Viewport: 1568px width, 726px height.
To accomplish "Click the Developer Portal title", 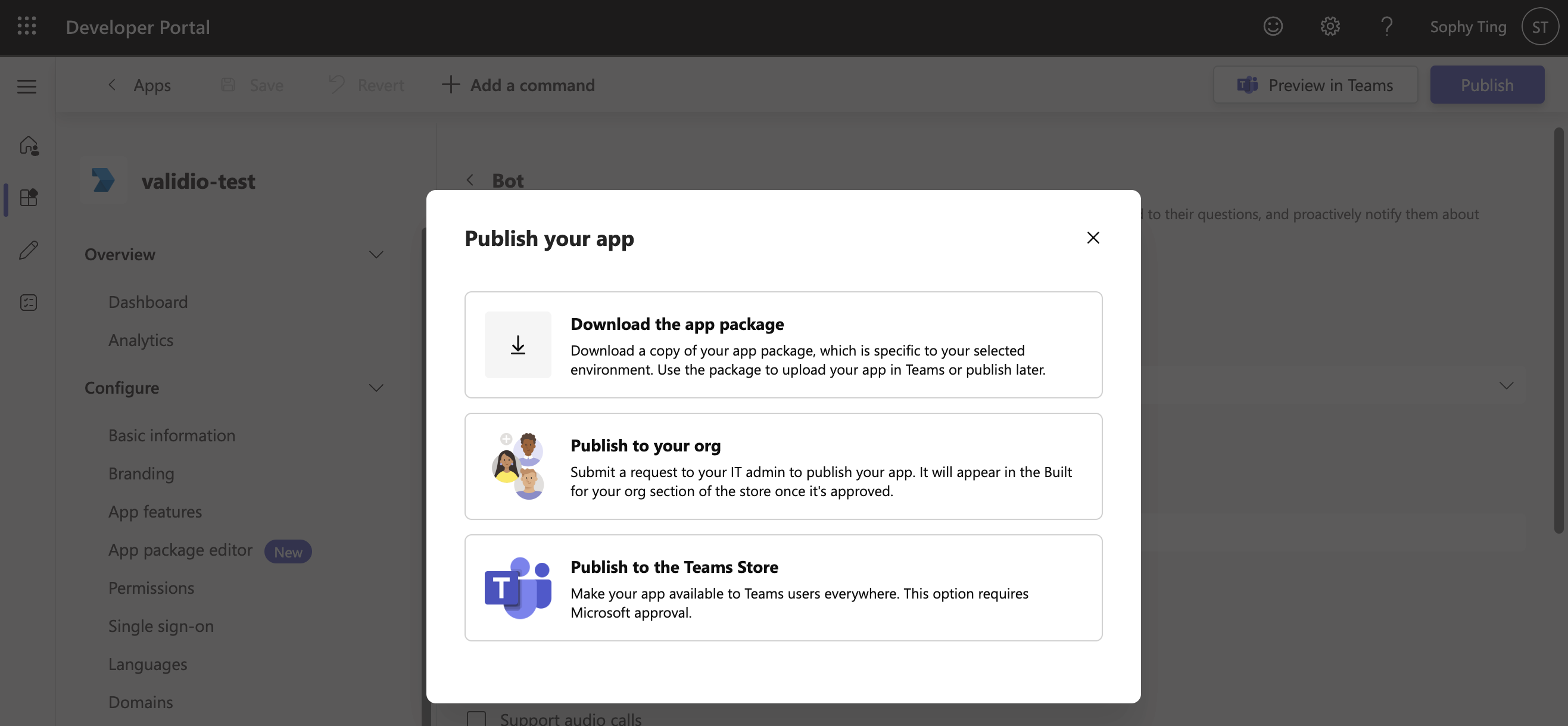I will pos(138,27).
